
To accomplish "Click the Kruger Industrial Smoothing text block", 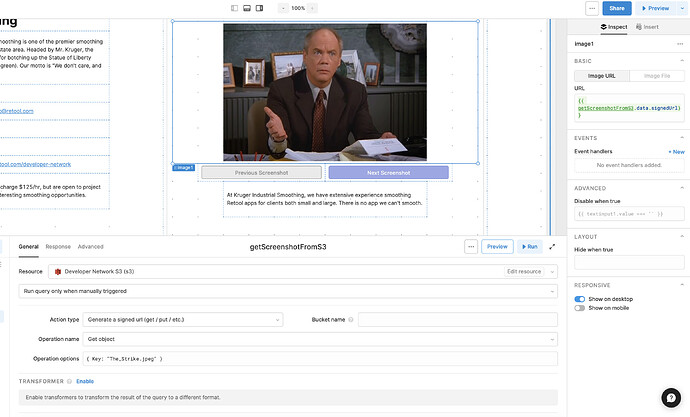I will coord(325,199).
